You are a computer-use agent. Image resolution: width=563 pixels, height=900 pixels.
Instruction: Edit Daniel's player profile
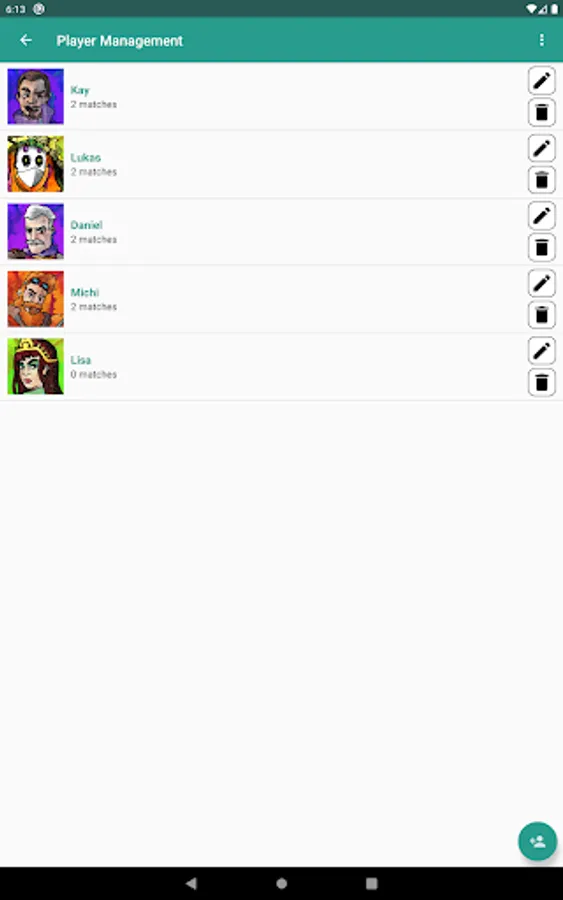tap(541, 216)
